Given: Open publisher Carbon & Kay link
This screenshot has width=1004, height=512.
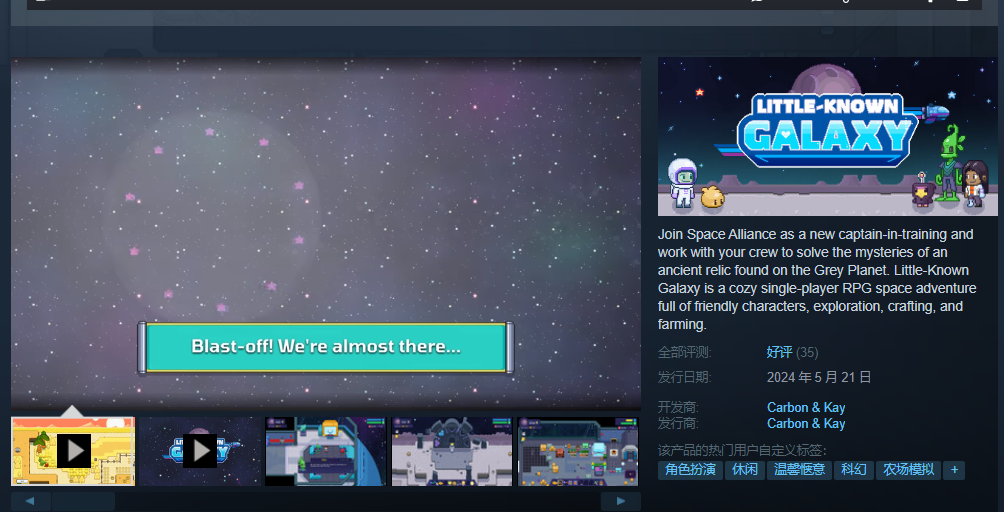Looking at the screenshot, I should coord(806,424).
